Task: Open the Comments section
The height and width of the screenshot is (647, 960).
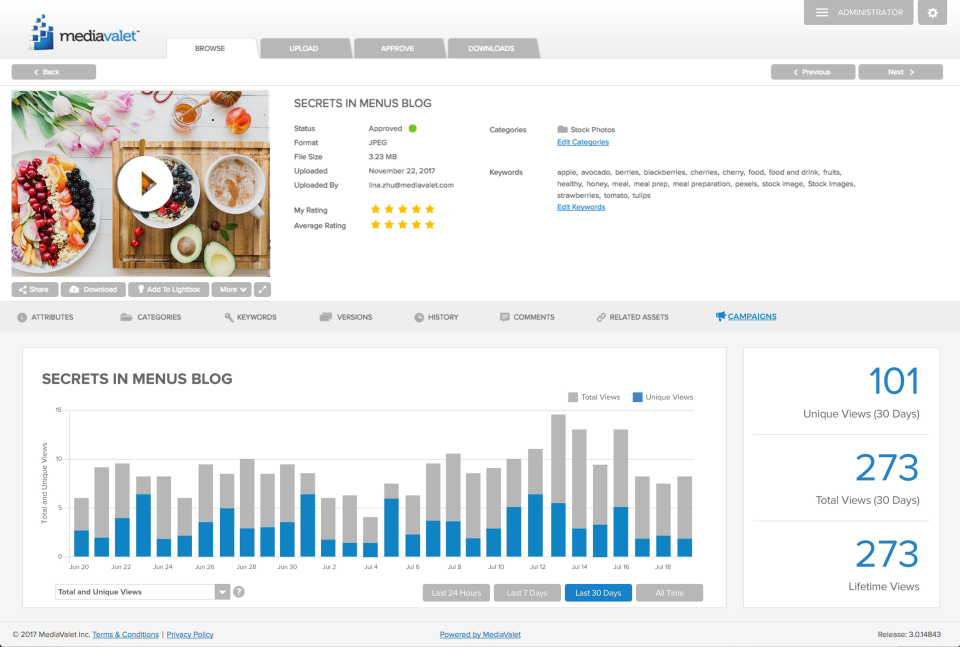Action: point(527,317)
